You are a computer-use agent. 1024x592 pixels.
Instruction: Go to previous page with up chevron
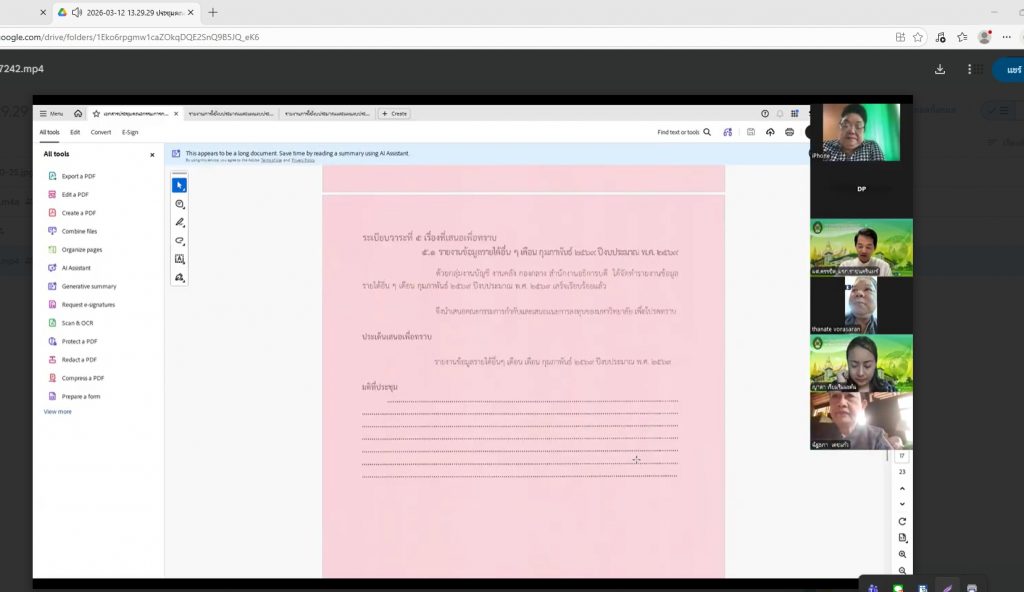[x=902, y=488]
